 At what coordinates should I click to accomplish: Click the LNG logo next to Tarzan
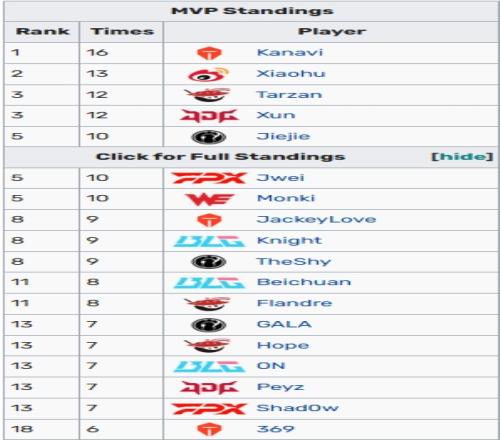pyautogui.click(x=208, y=95)
